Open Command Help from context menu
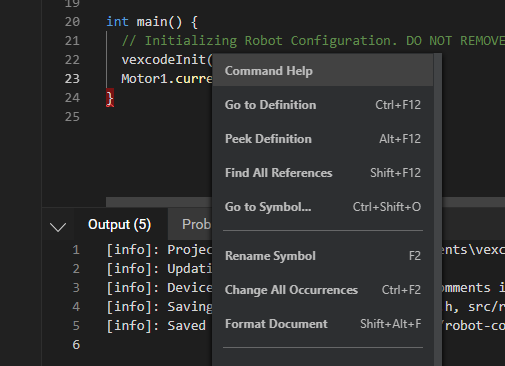Screen dimensions: 505x366 click(x=323, y=71)
